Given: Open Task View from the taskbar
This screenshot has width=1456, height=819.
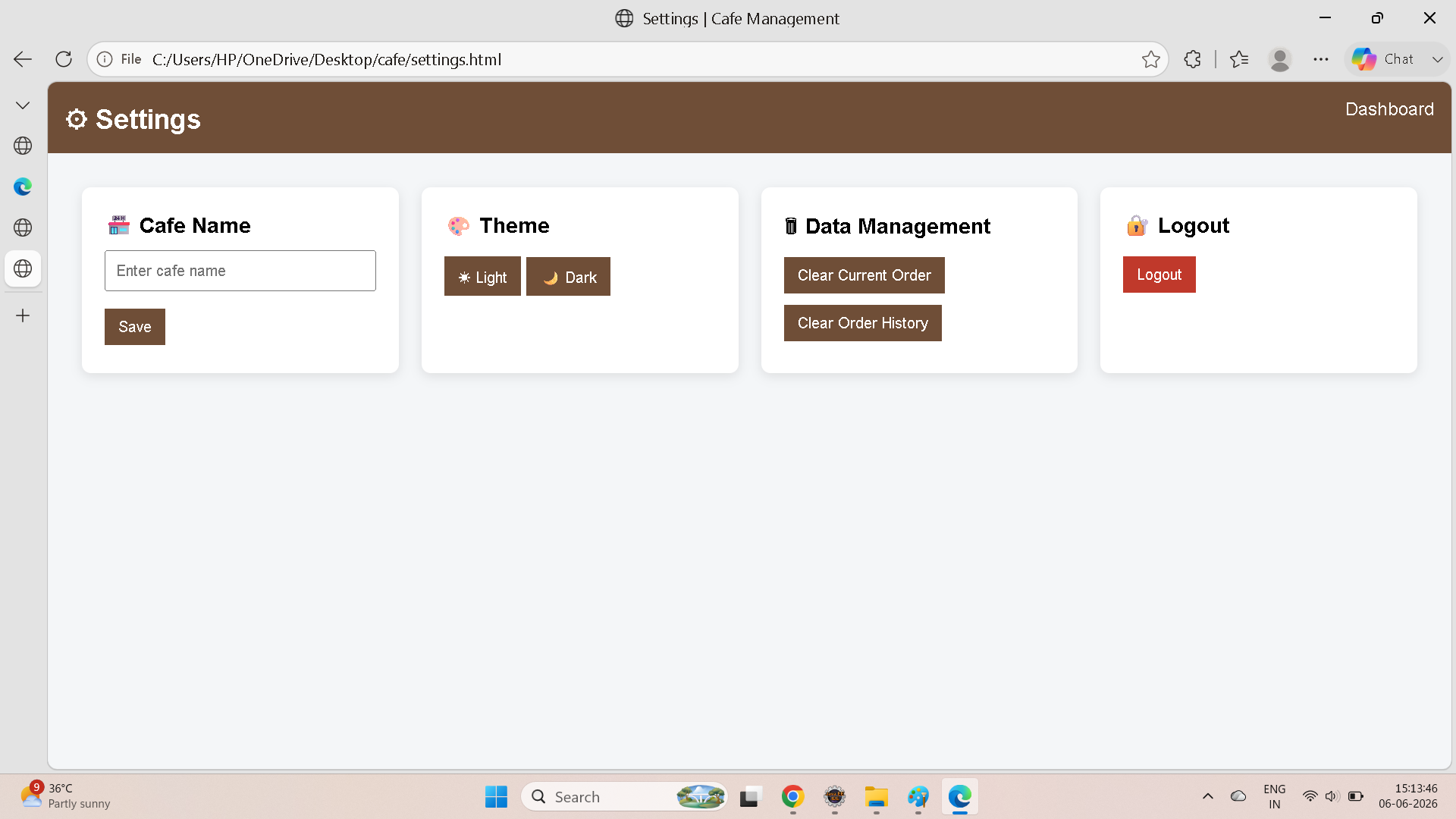Looking at the screenshot, I should (x=749, y=797).
